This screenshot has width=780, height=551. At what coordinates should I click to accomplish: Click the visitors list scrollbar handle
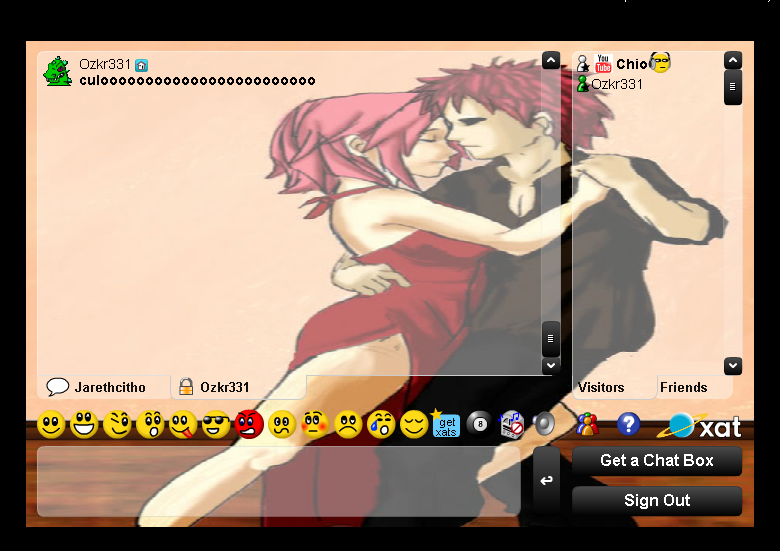coord(733,87)
